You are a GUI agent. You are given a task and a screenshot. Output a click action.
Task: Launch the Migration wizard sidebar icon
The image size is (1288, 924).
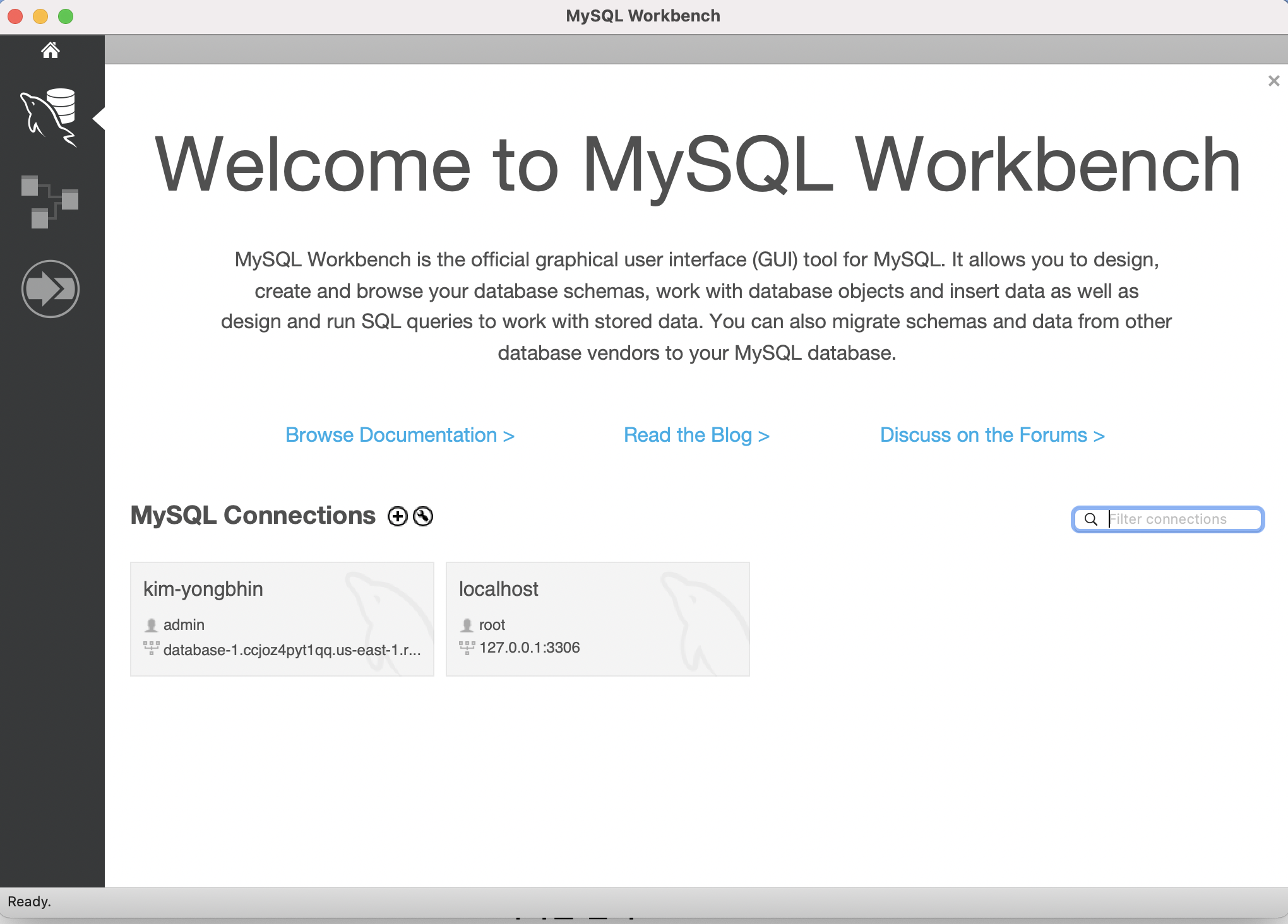51,288
